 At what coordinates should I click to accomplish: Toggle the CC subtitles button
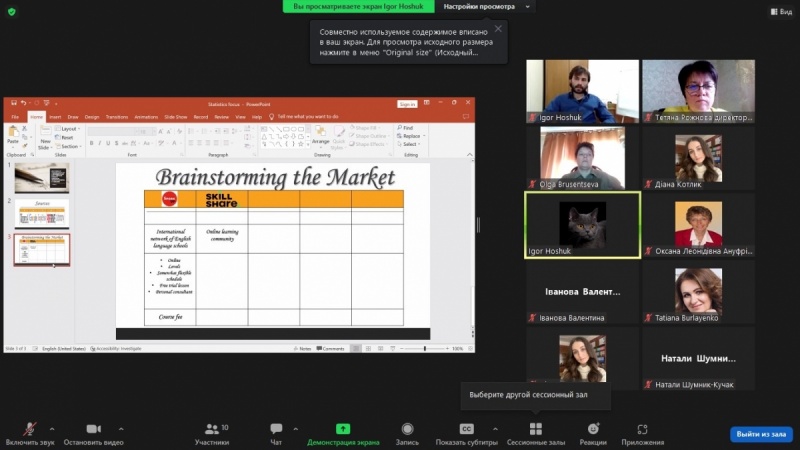click(466, 429)
